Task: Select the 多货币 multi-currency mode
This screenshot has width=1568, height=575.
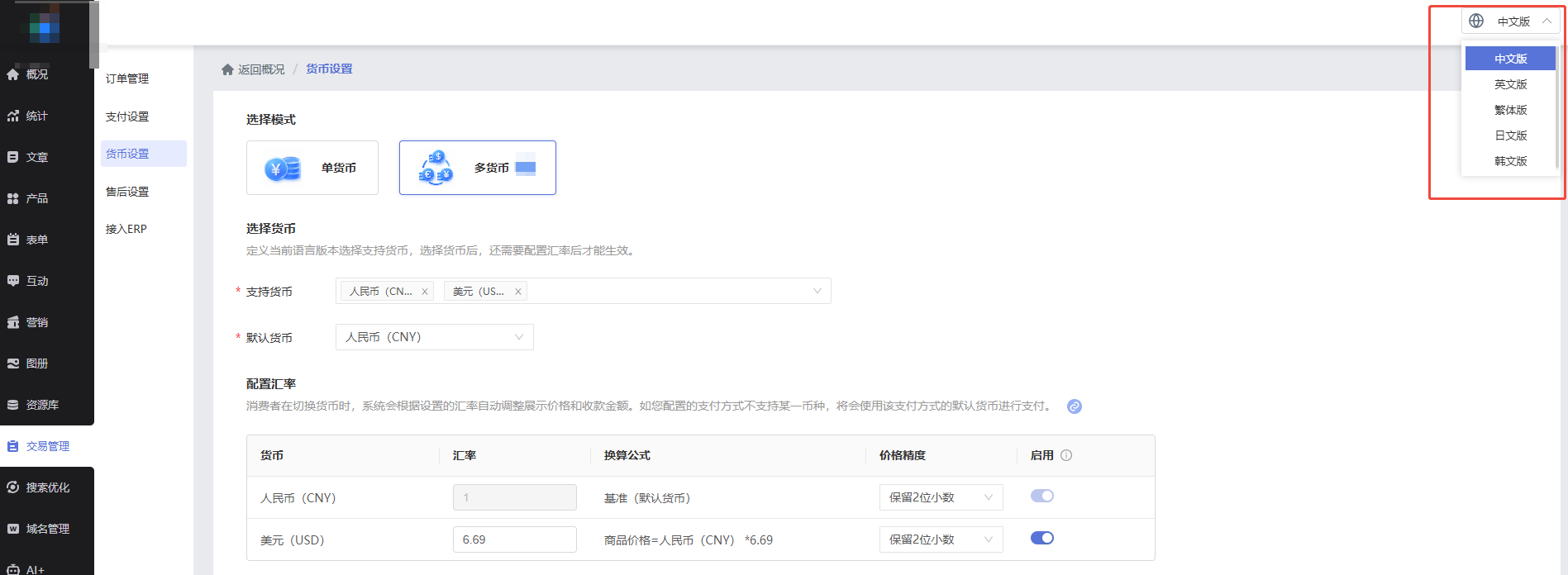Action: click(x=478, y=168)
